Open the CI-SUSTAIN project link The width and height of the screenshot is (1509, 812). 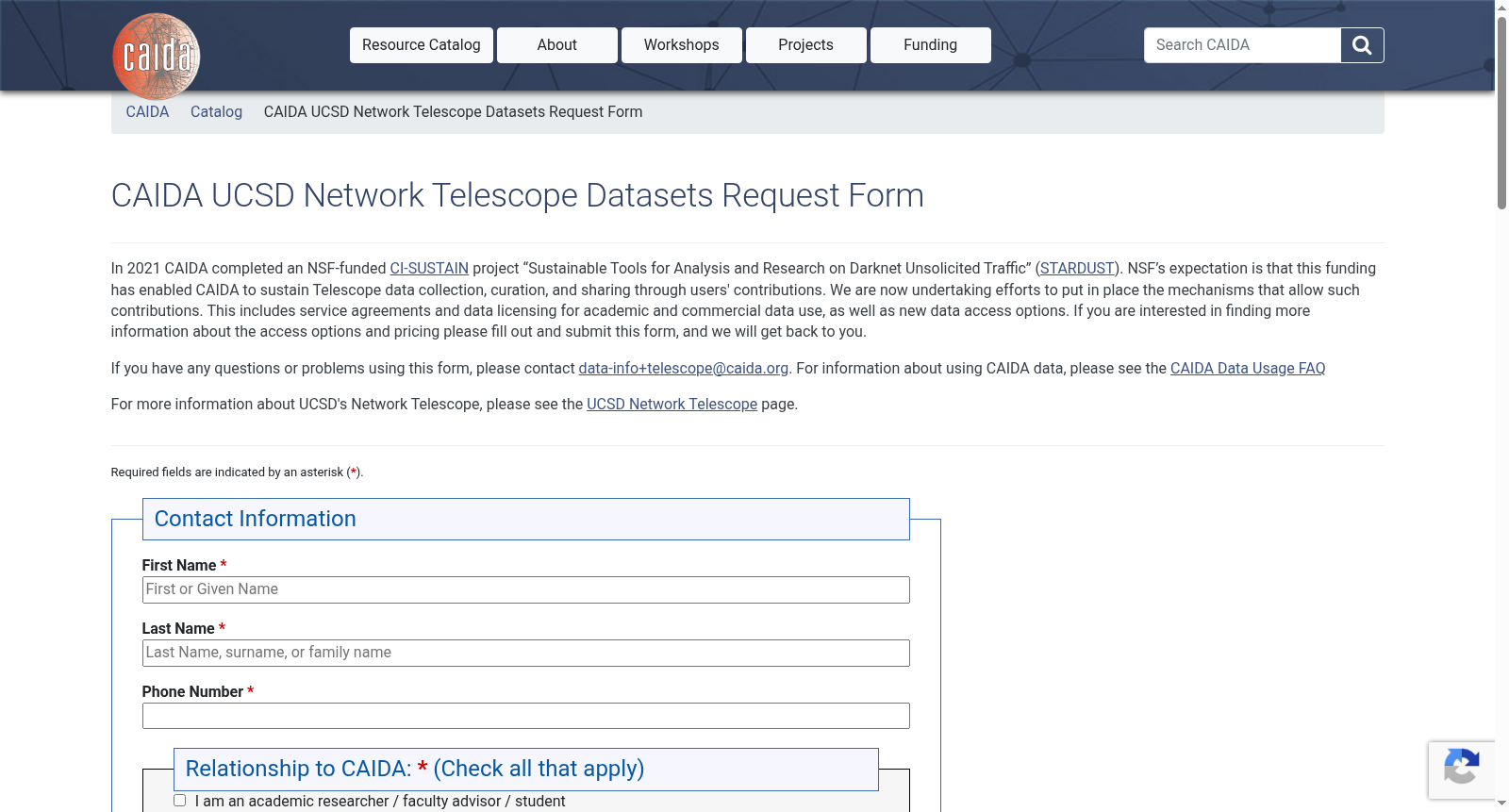[x=429, y=269]
